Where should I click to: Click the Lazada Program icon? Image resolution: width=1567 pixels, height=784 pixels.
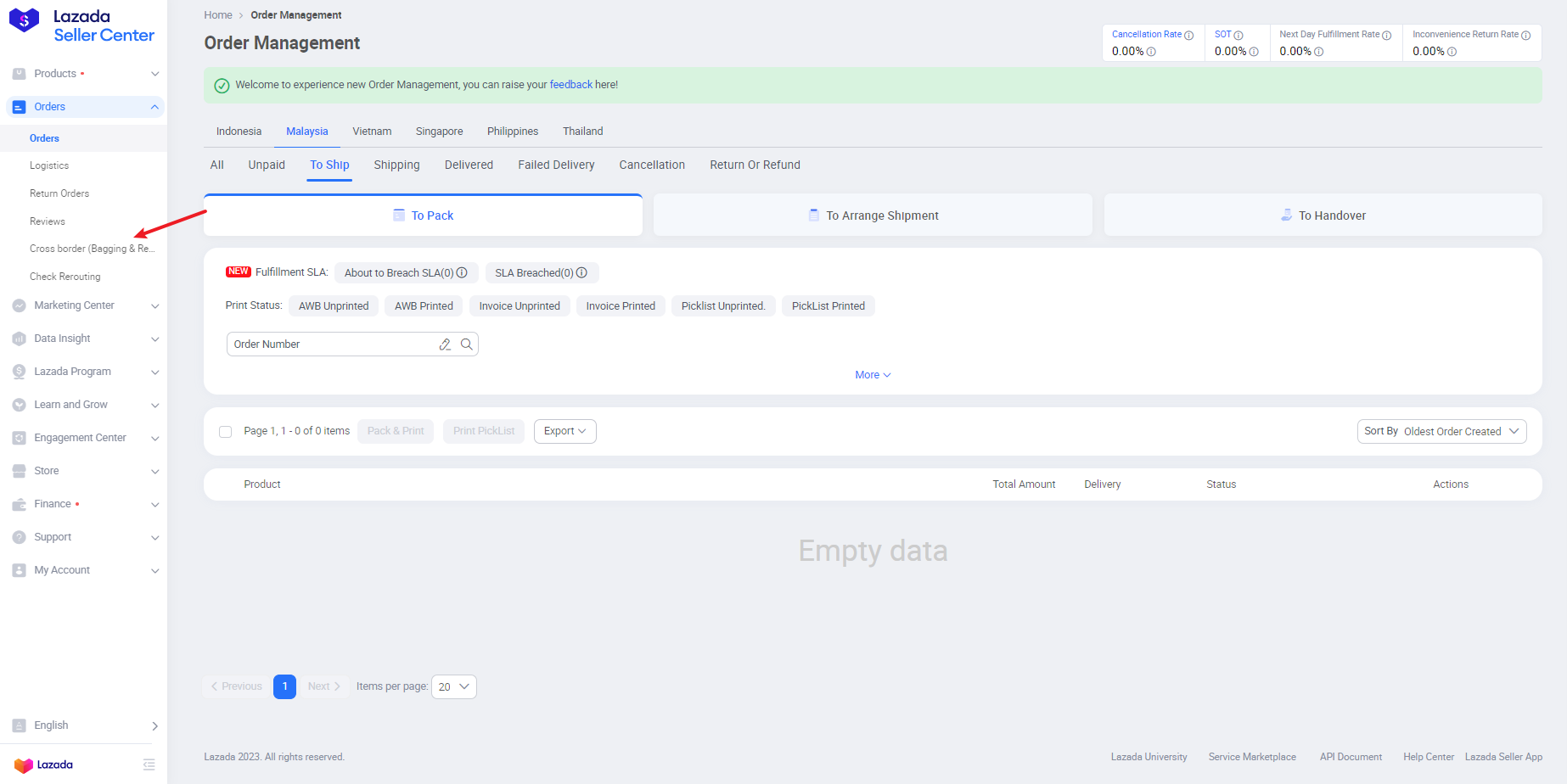pyautogui.click(x=19, y=372)
